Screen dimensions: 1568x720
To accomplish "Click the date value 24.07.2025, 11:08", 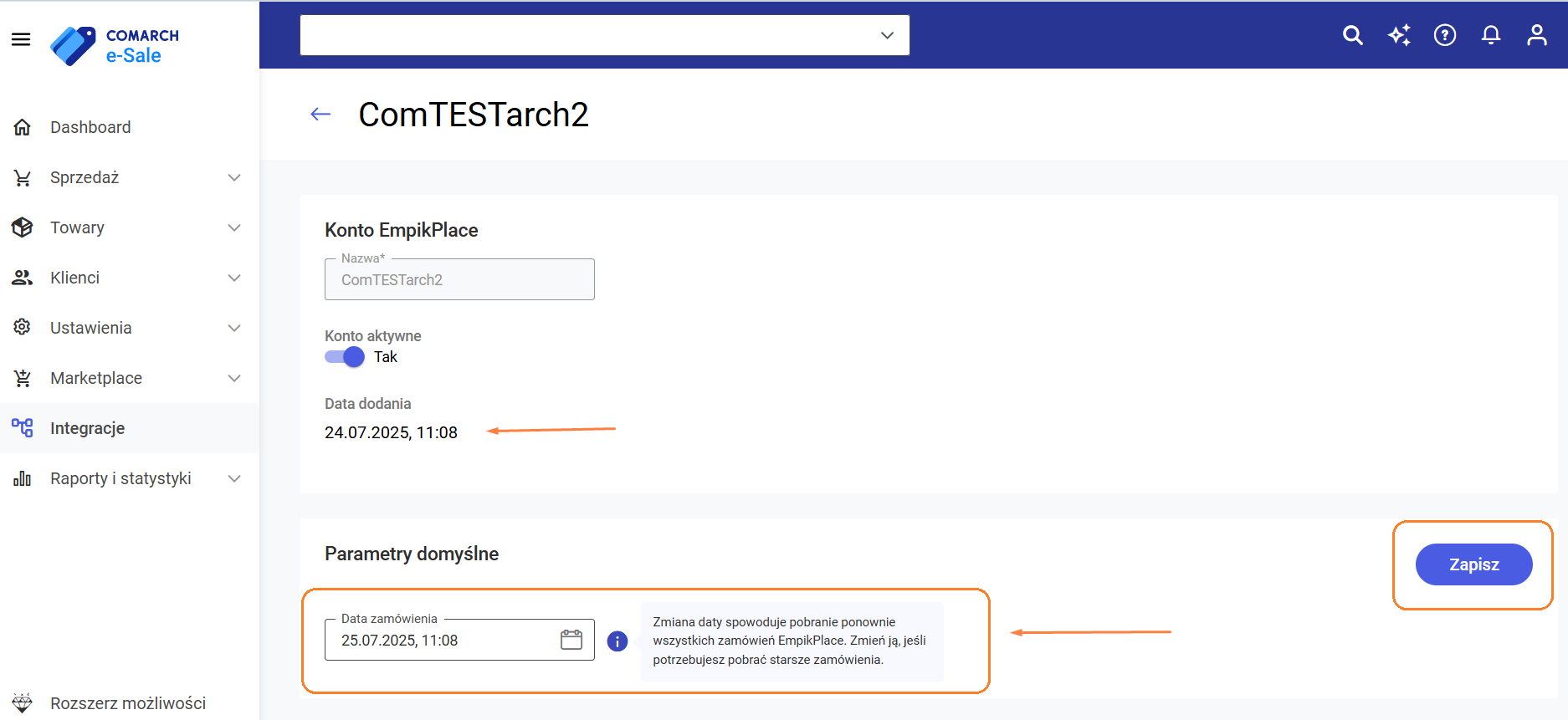I will (391, 432).
